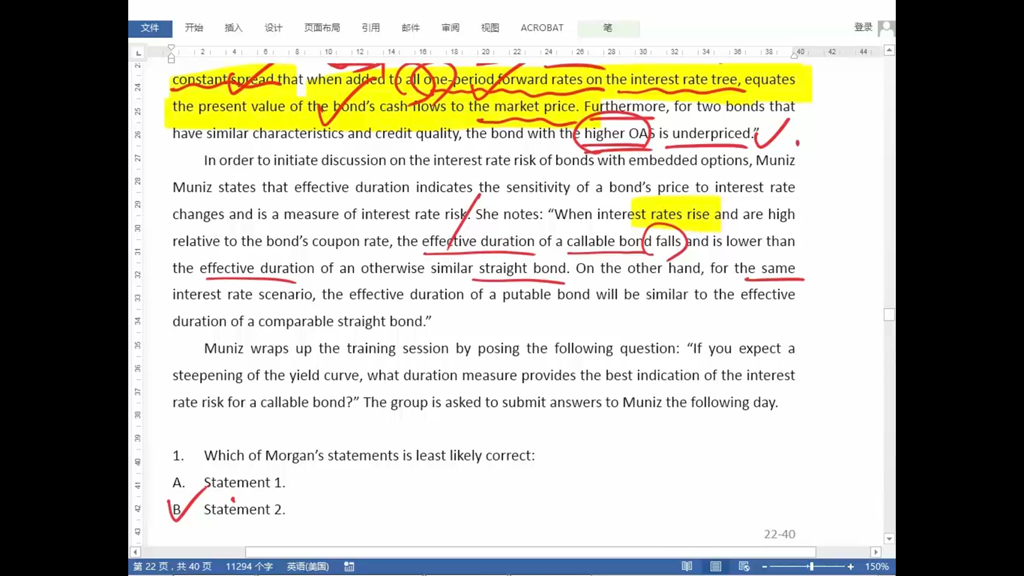1024x576 pixels.
Task: Click the zoom out minus button
Action: click(x=764, y=567)
